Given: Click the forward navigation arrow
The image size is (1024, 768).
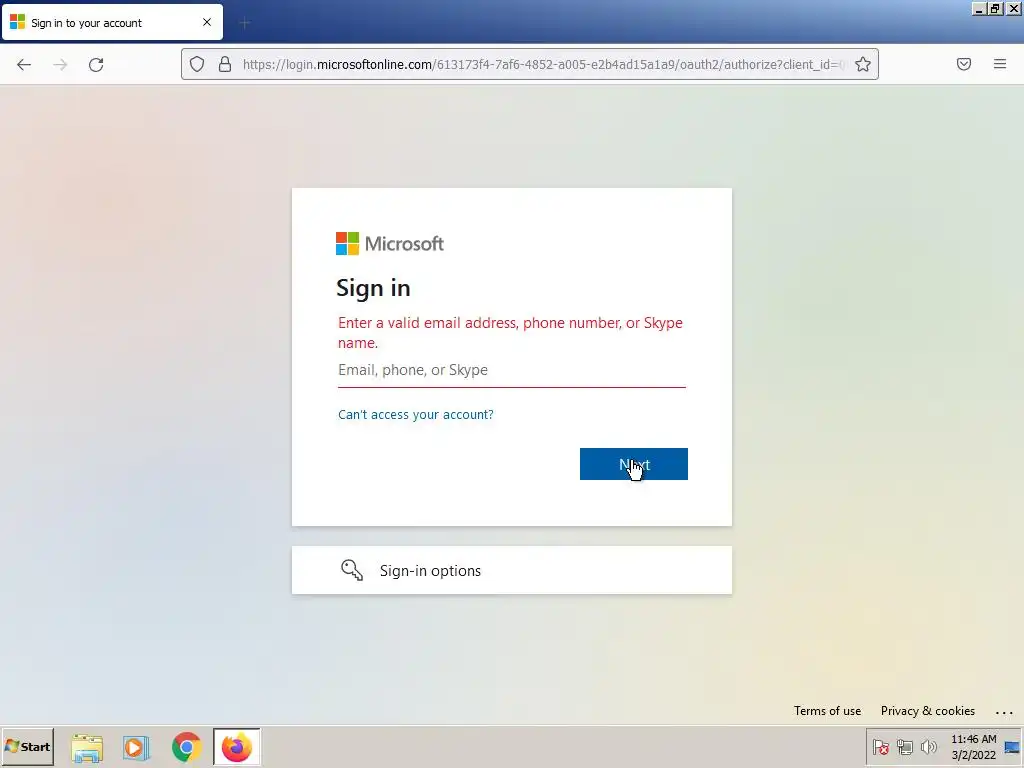Looking at the screenshot, I should pyautogui.click(x=60, y=64).
